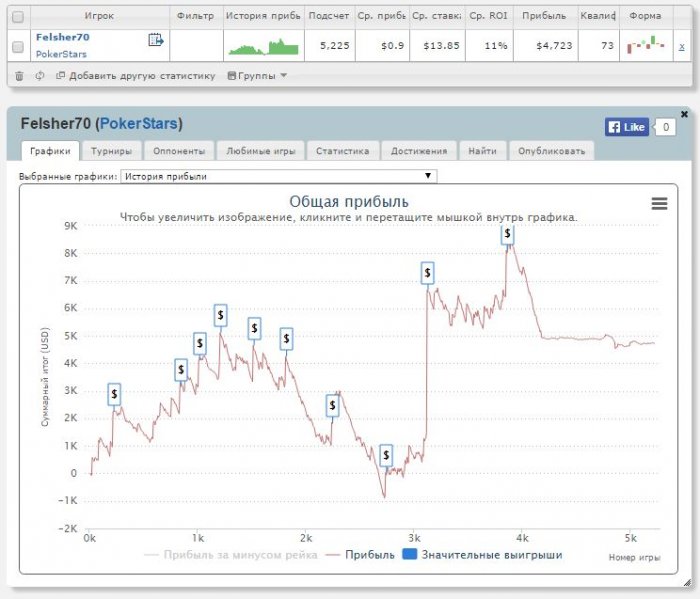The width and height of the screenshot is (700, 599).
Task: Sort by Ср. ROI column header
Action: (x=488, y=16)
